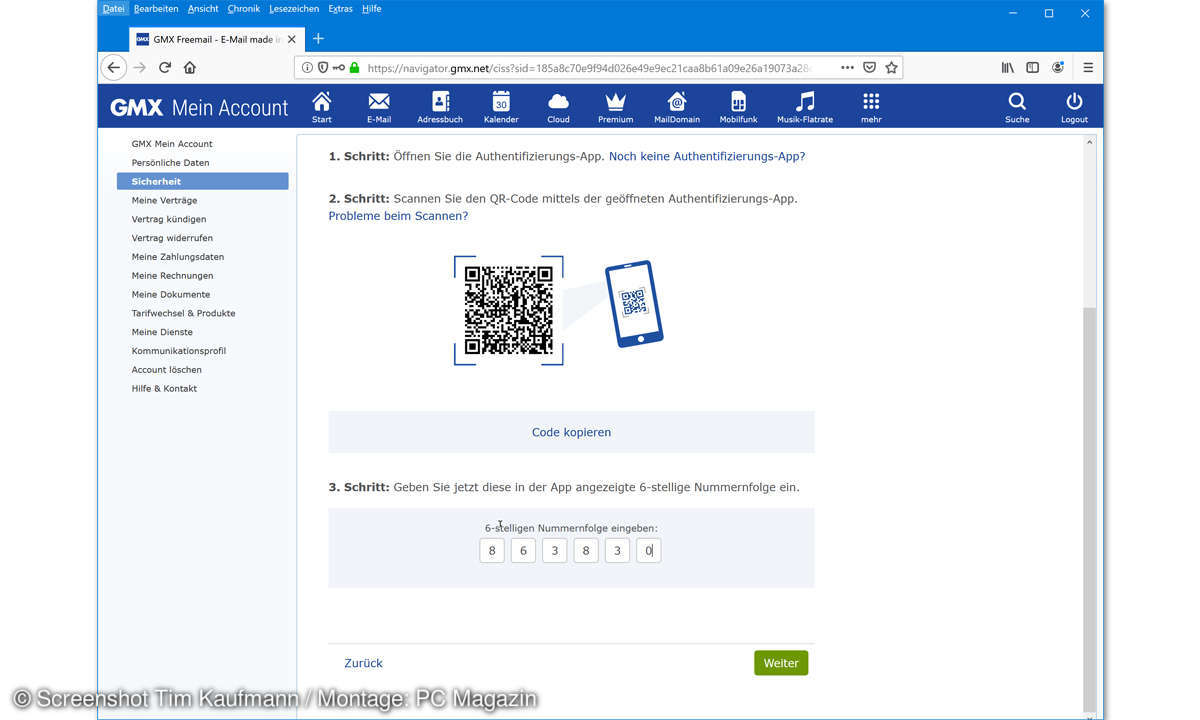
Task: Click the browser home button
Action: click(x=190, y=68)
